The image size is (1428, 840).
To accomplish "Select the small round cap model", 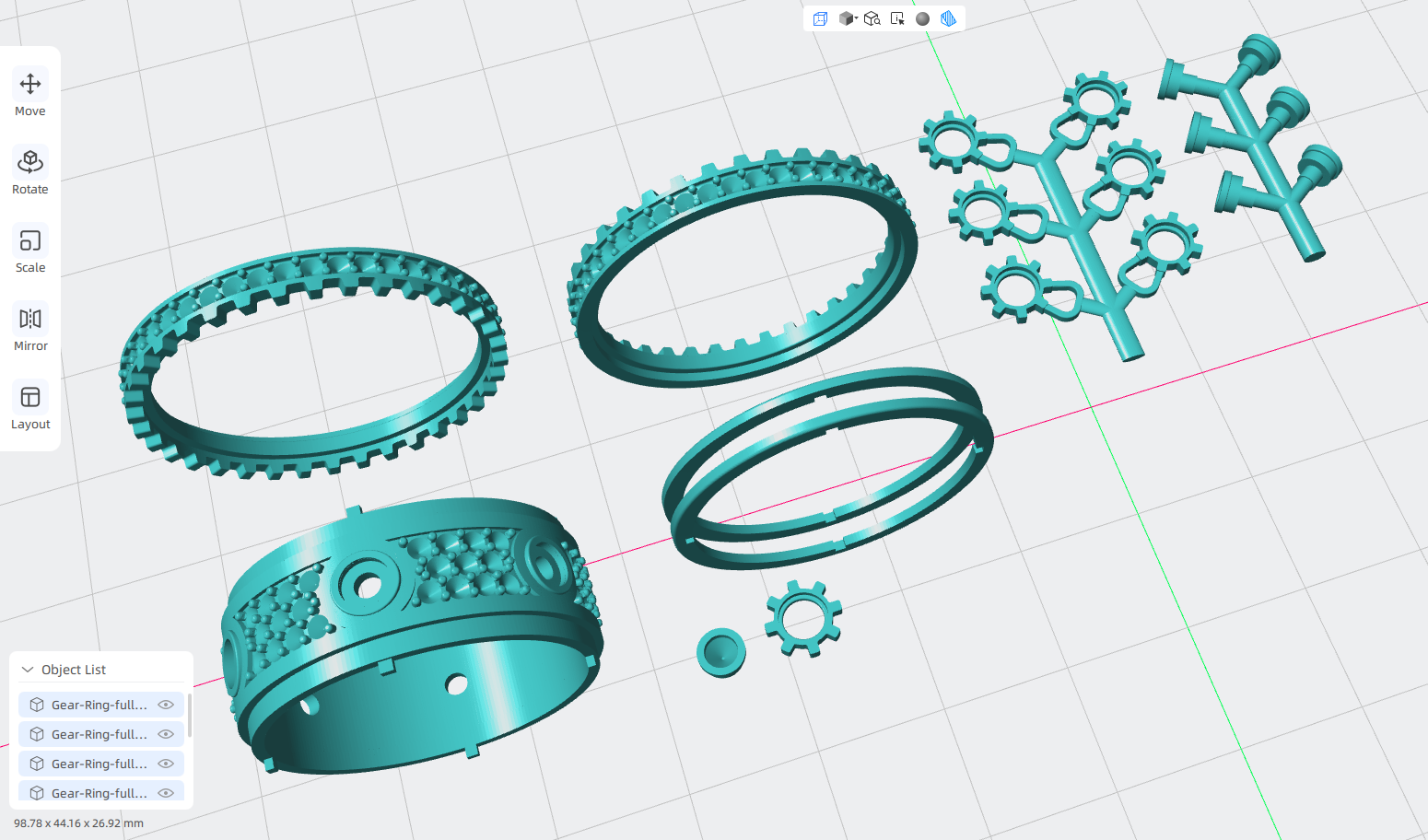I will click(x=721, y=652).
